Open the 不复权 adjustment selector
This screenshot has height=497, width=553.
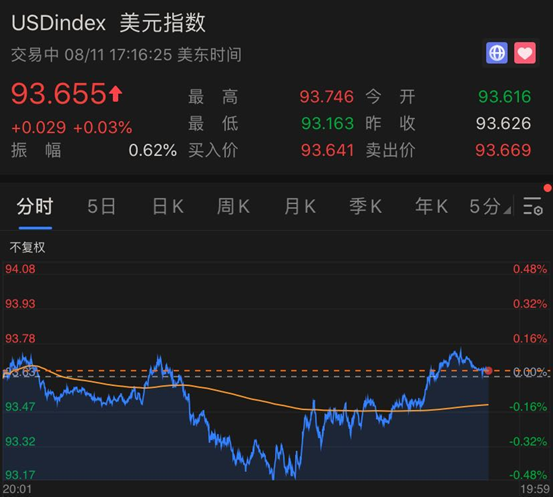(x=28, y=247)
